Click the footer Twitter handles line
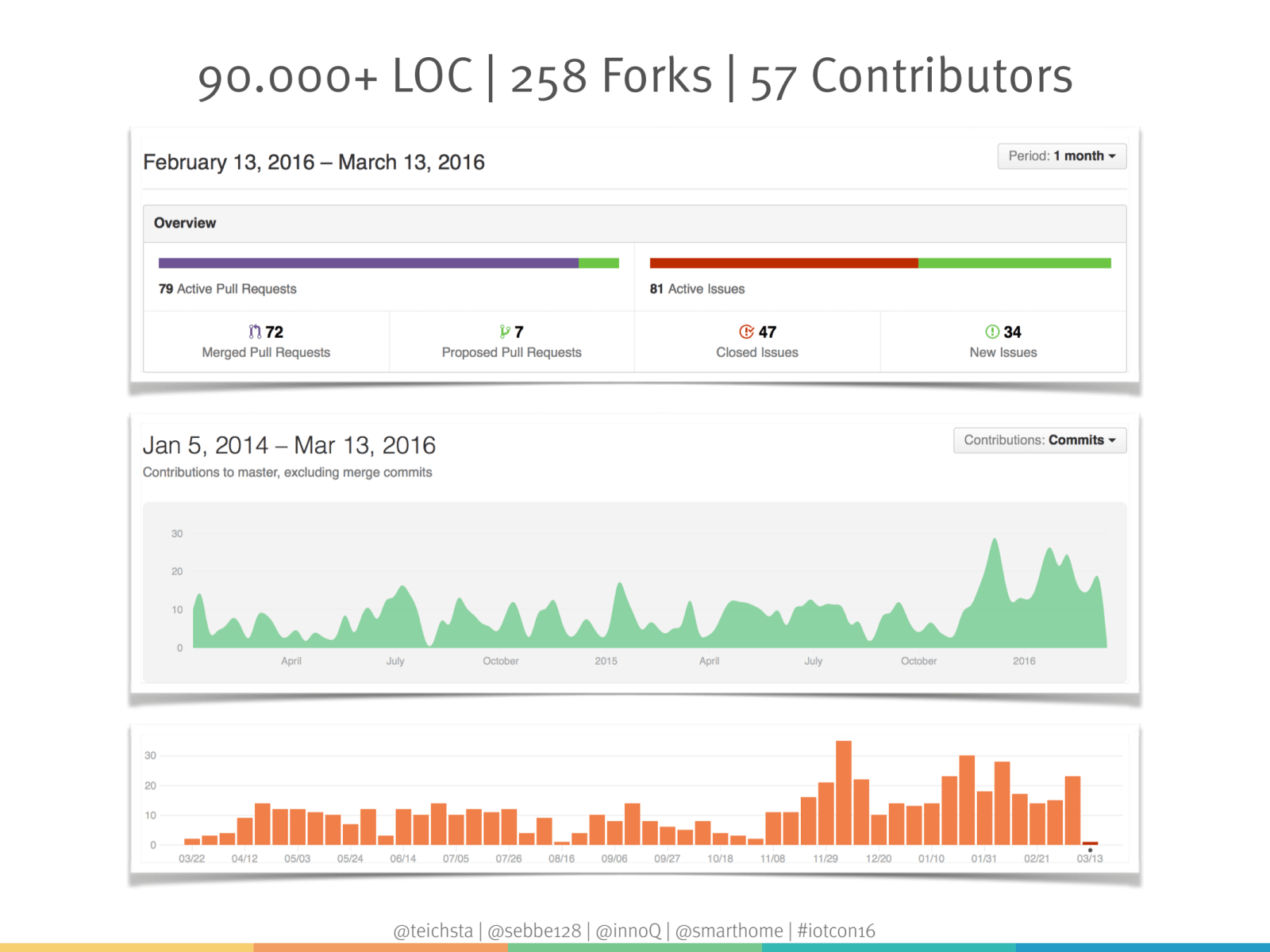1270x952 pixels. tap(634, 931)
